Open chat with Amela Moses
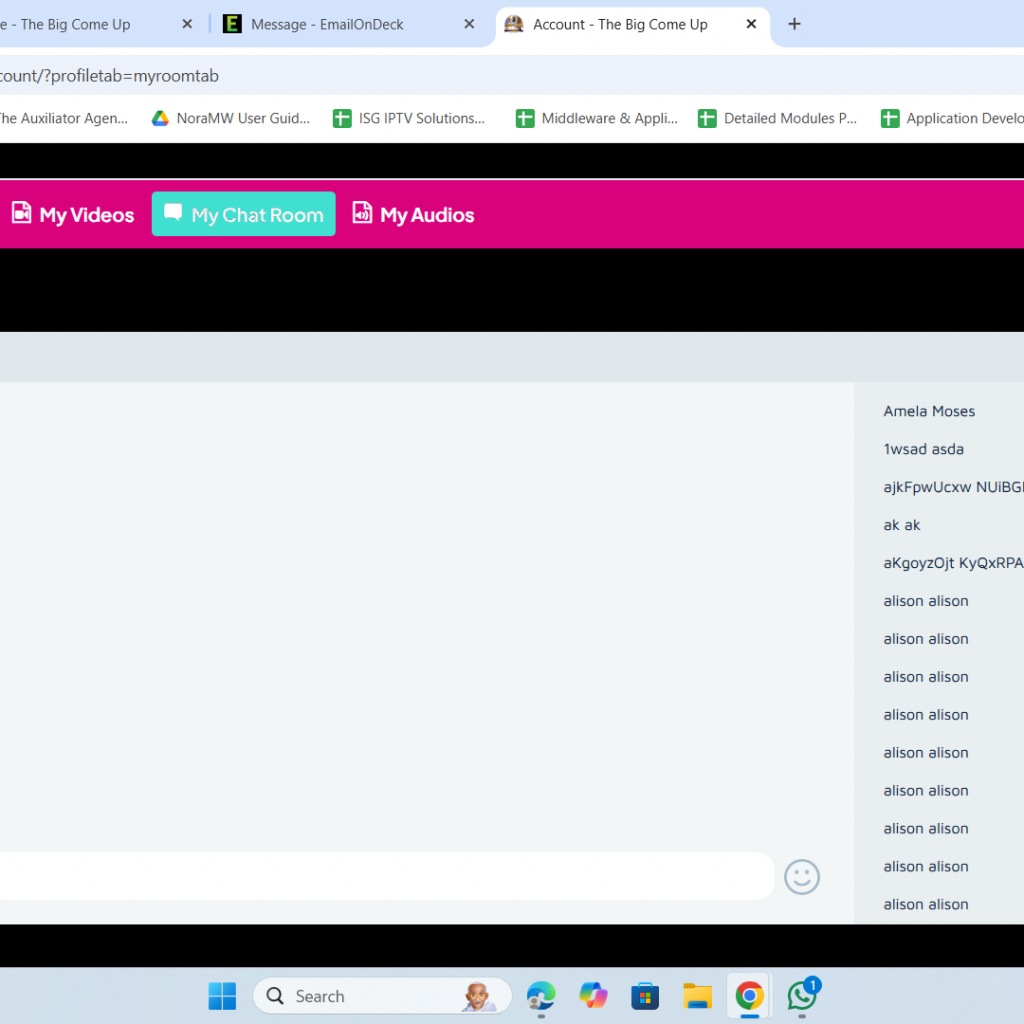The width and height of the screenshot is (1024, 1024). click(929, 411)
